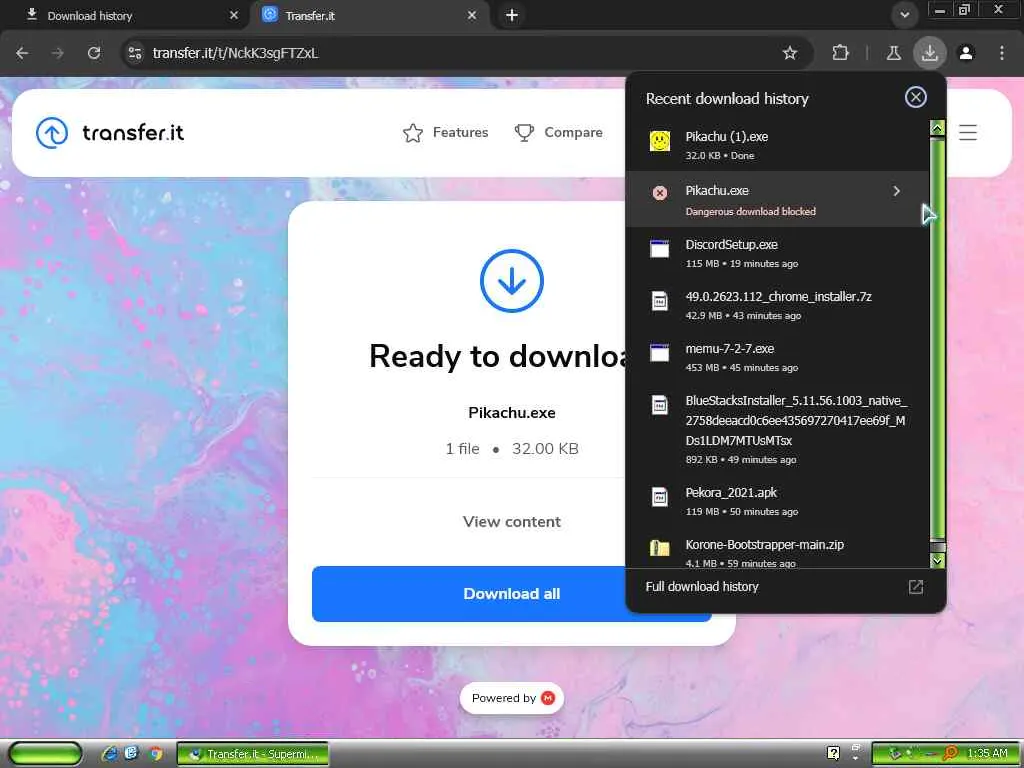This screenshot has height=768, width=1024.
Task: Click the browser forward arrow
Action: tap(58, 53)
